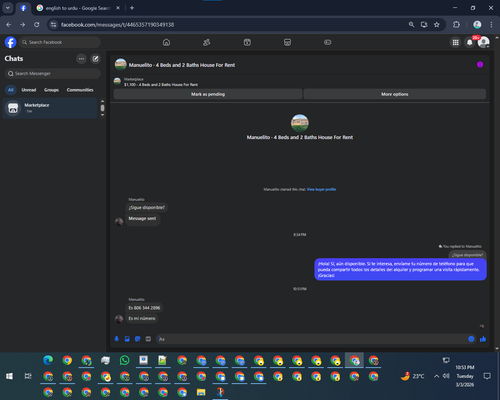Open the Chrome profile avatar
This screenshot has height=400, width=500.
[x=477, y=25]
